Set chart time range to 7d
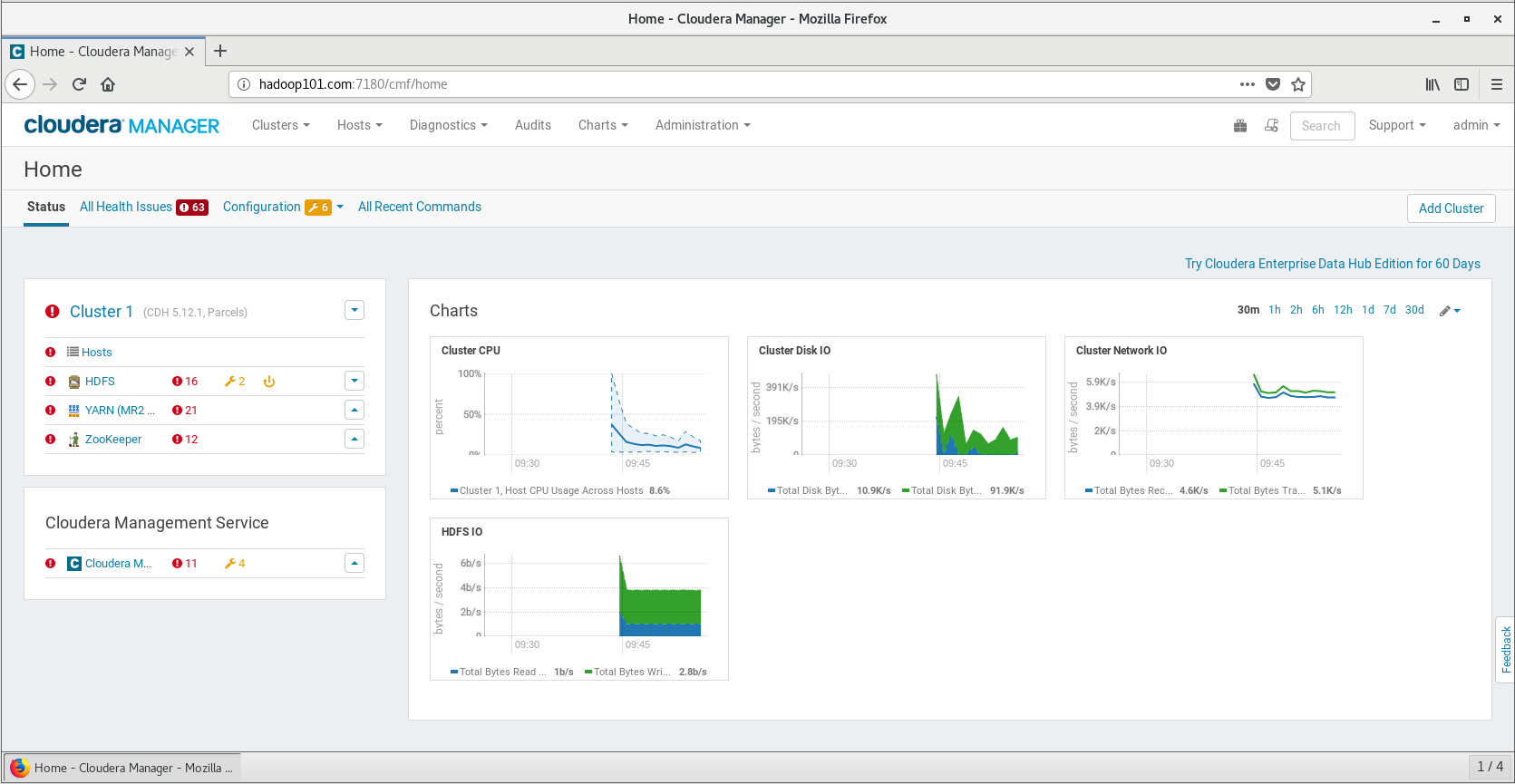Viewport: 1515px width, 784px height. point(1390,310)
